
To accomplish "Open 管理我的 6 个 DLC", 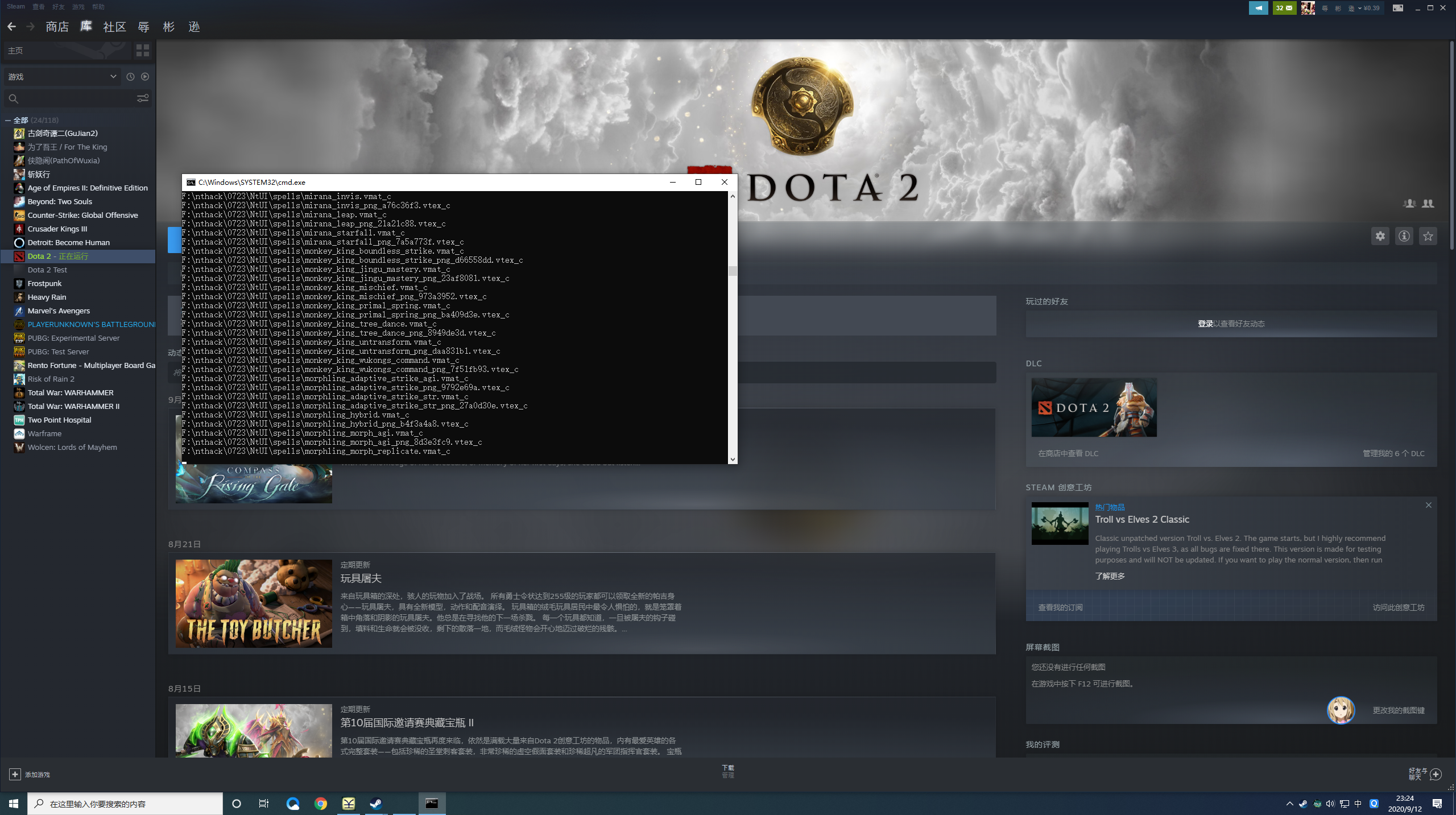I will tap(1393, 453).
